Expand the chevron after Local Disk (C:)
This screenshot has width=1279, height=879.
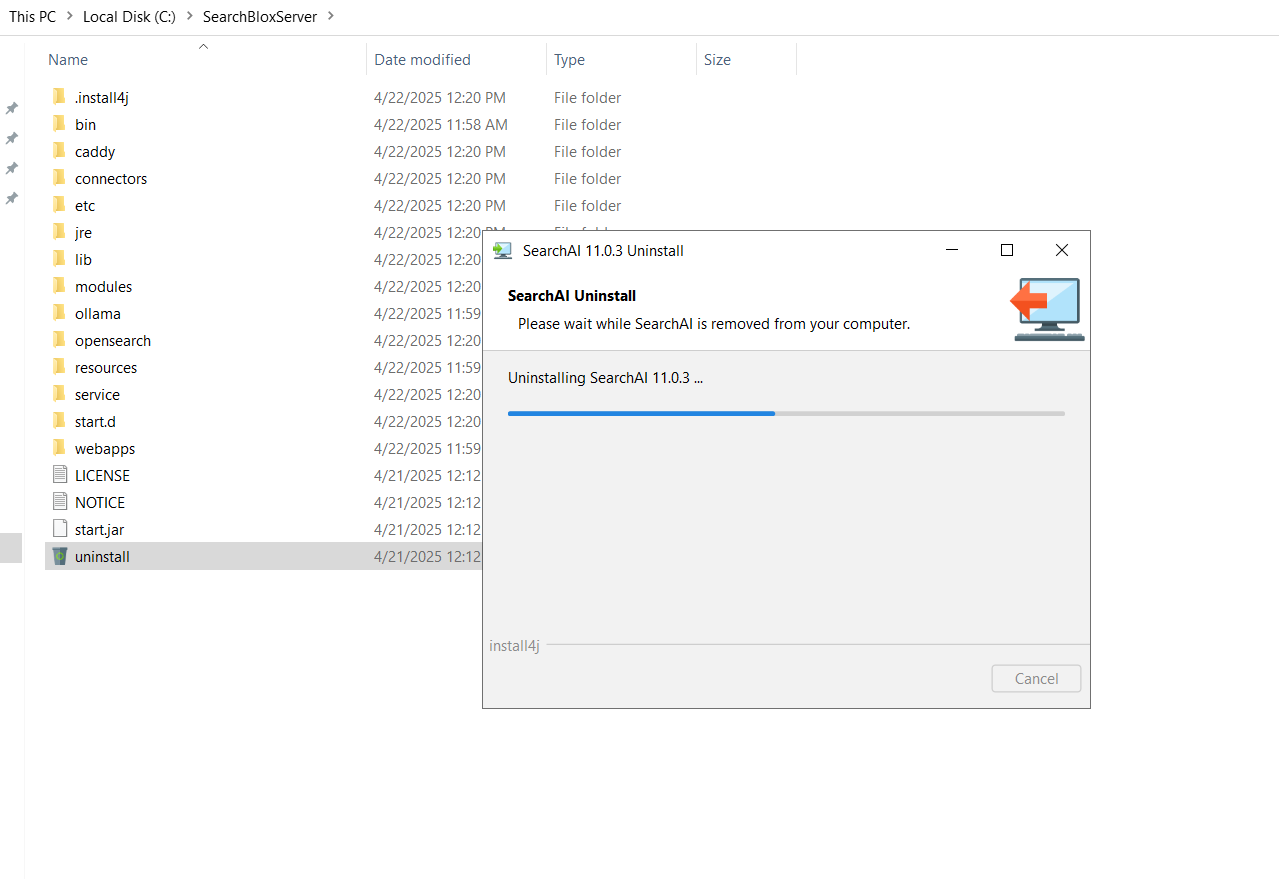tap(189, 17)
